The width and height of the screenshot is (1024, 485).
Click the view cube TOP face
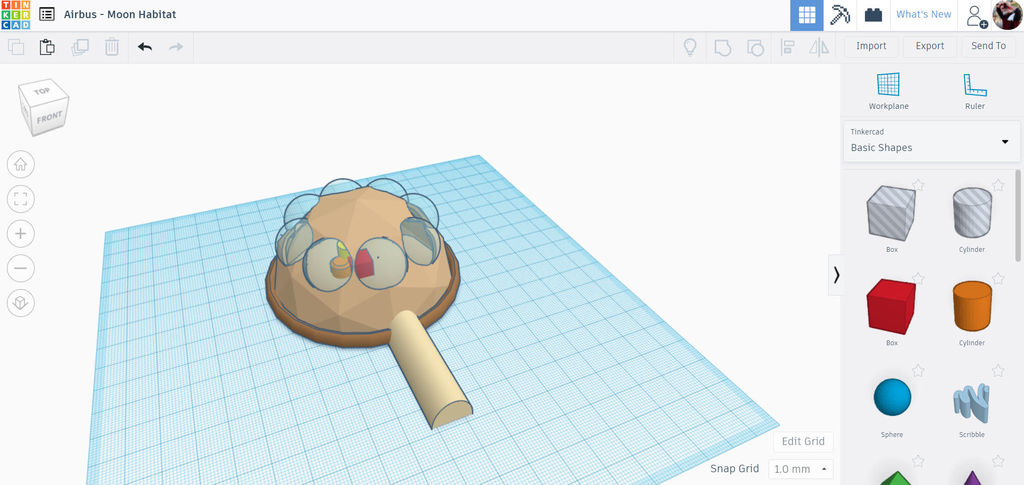[x=42, y=91]
